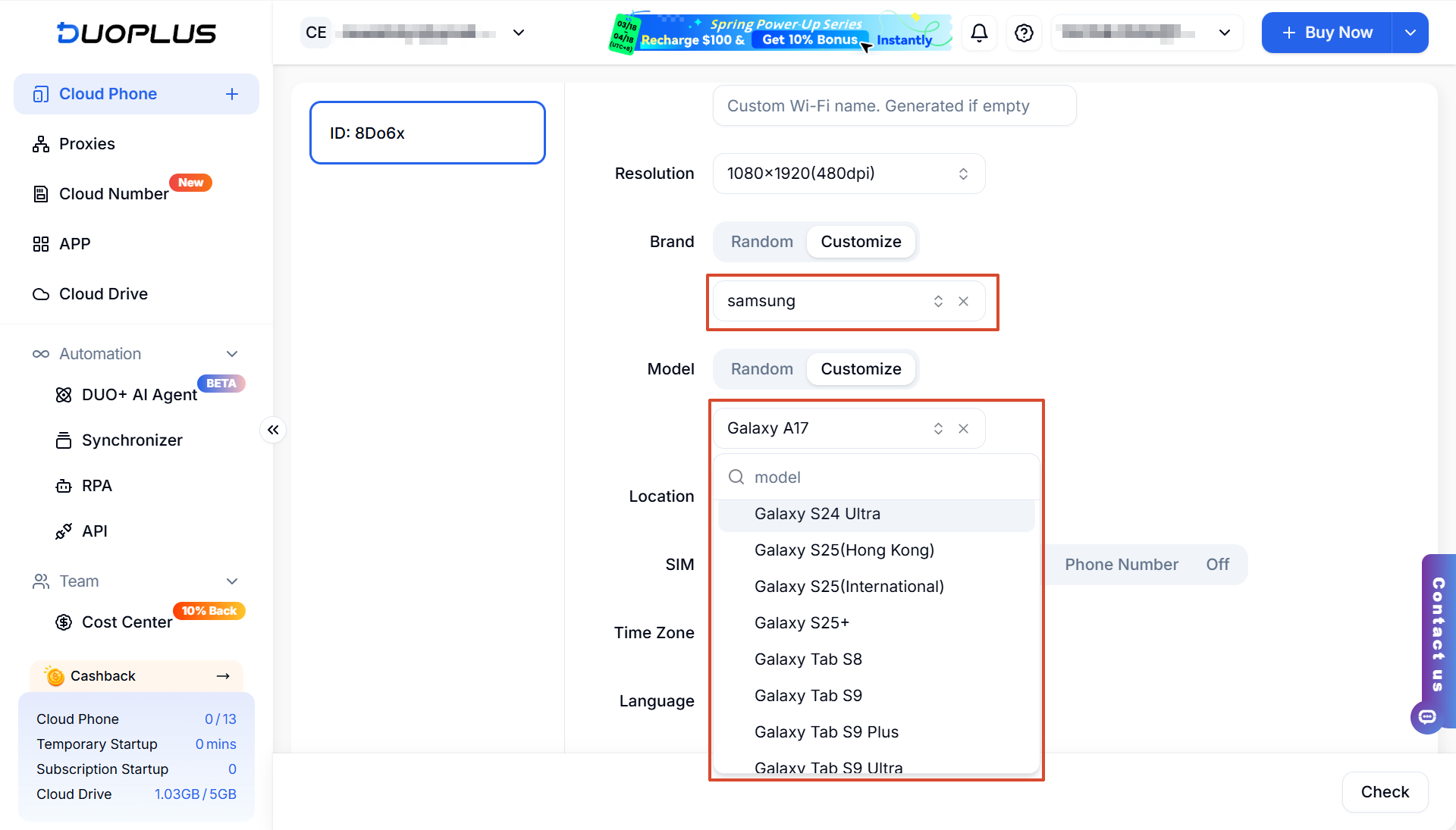Choose Galaxy S25(International) from list
This screenshot has width=1456, height=830.
[x=876, y=587]
